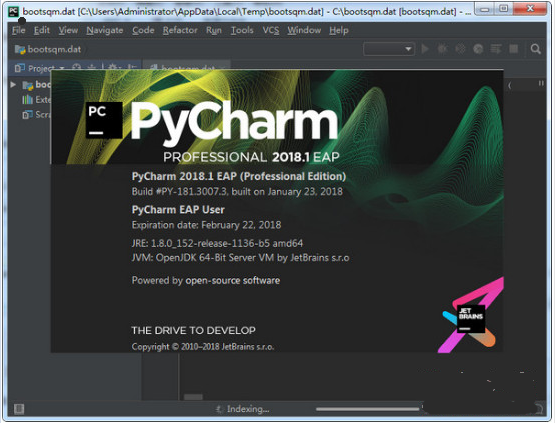Screen dimensions: 555x423
Task: Click the PyCharm EAP User heading
Action: click(178, 210)
